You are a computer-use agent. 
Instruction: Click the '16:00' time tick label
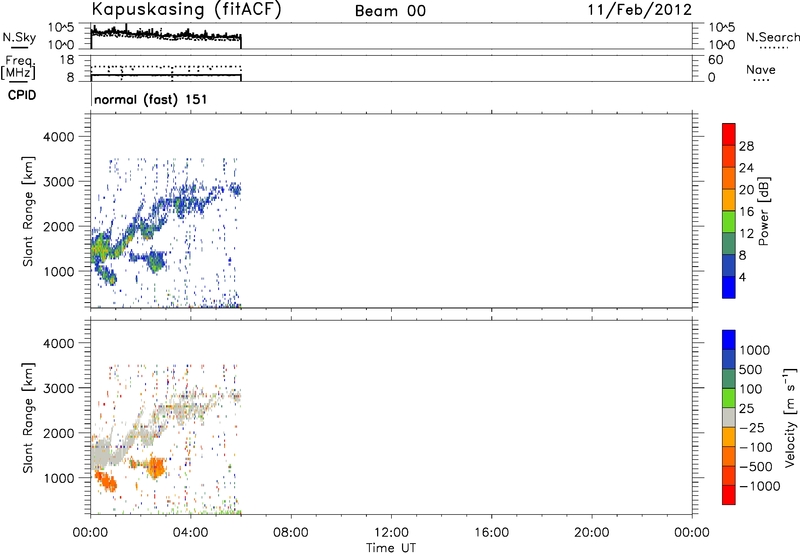(491, 533)
